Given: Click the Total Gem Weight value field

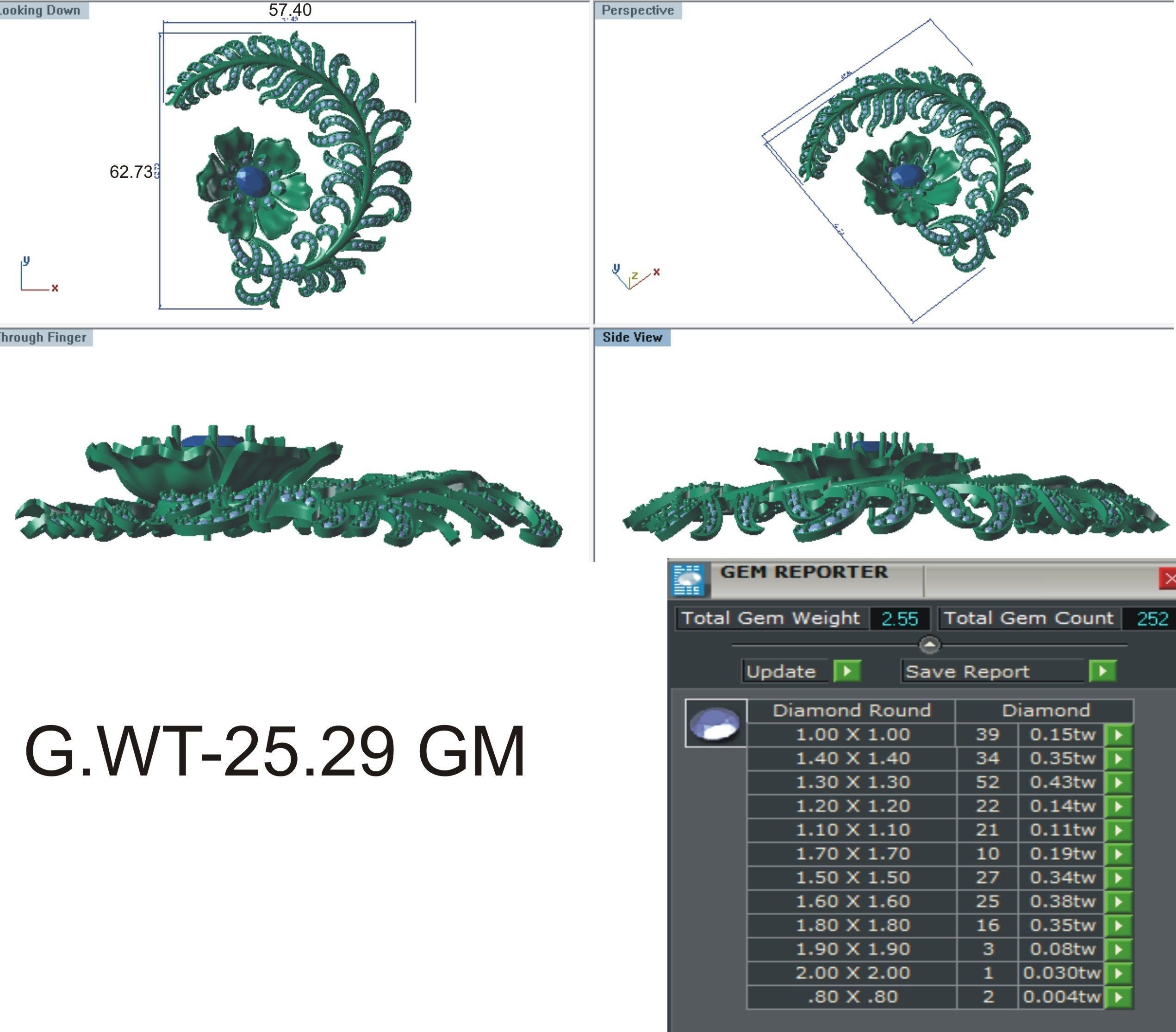Looking at the screenshot, I should click(x=899, y=619).
